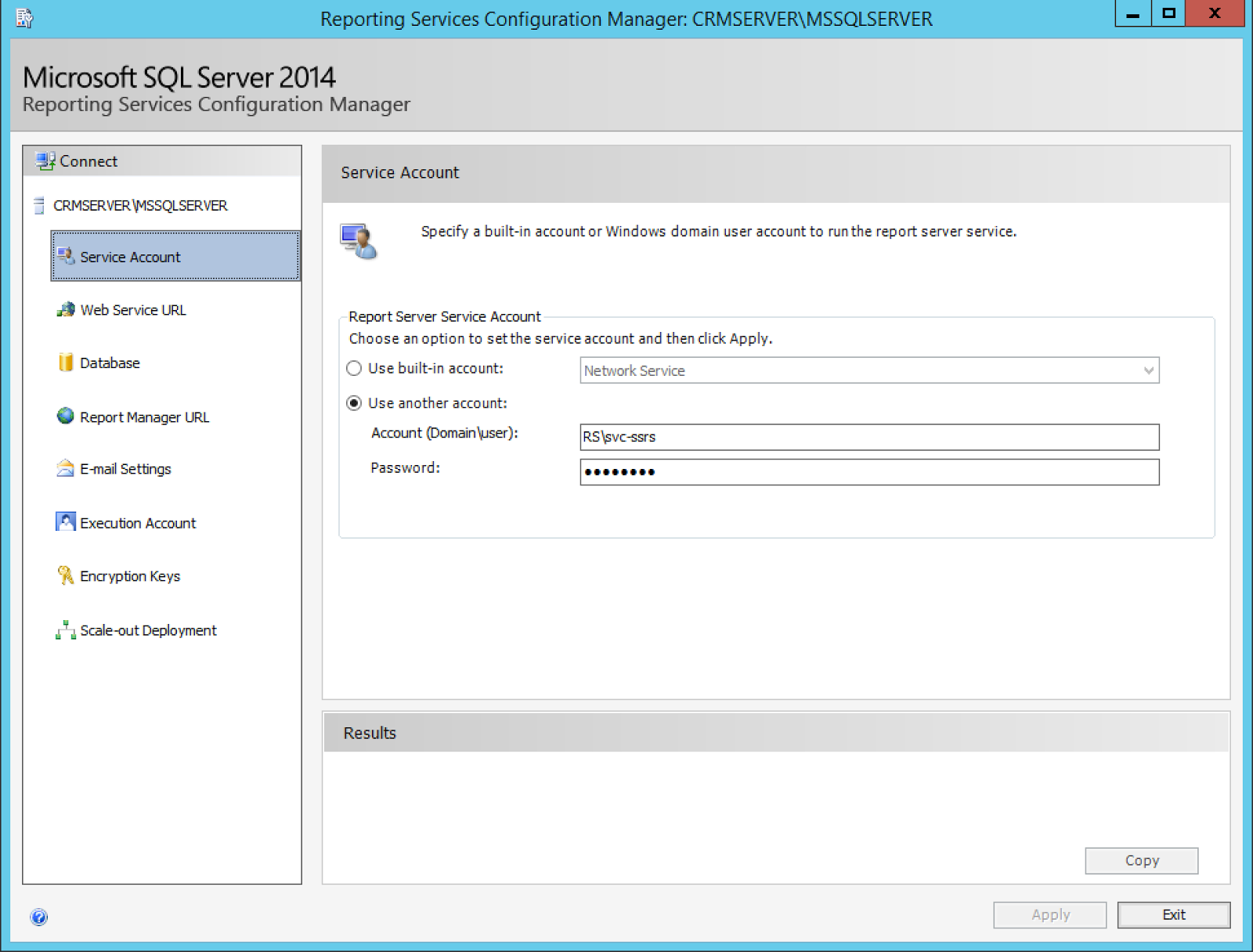Open the Network Service built-in account dropdown

pyautogui.click(x=869, y=370)
